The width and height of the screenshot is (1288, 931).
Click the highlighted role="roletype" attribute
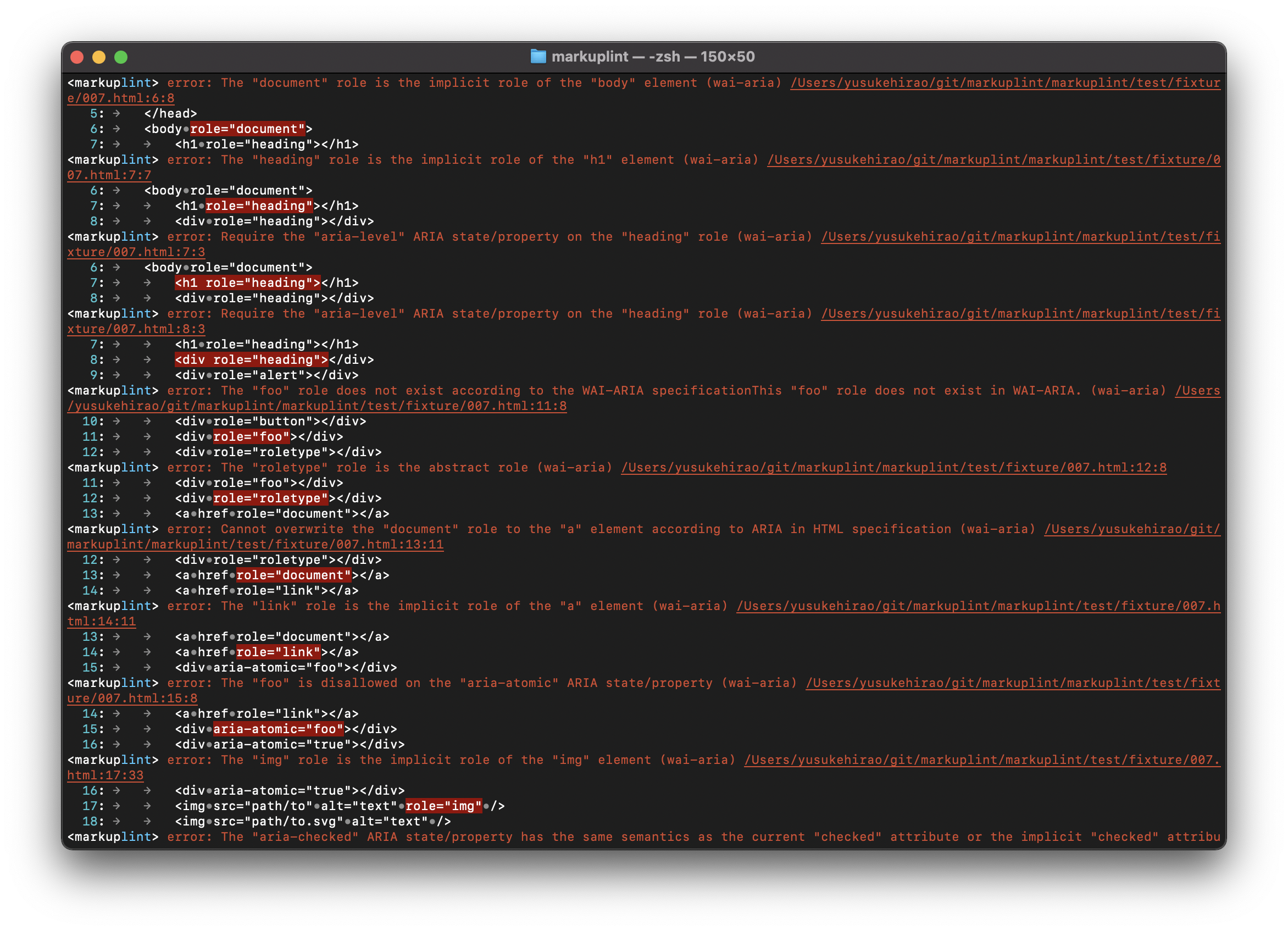click(271, 498)
